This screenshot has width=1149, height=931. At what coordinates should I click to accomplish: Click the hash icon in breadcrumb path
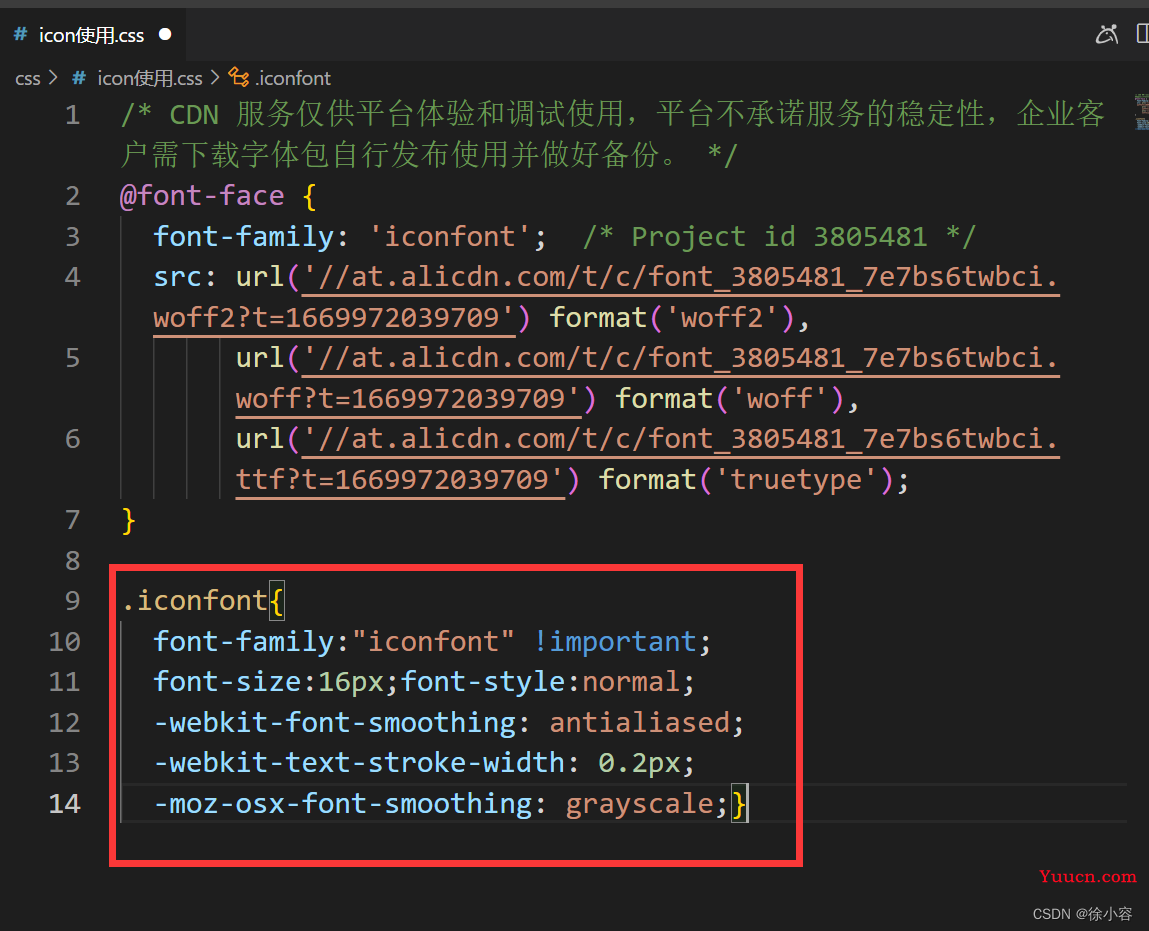[79, 78]
